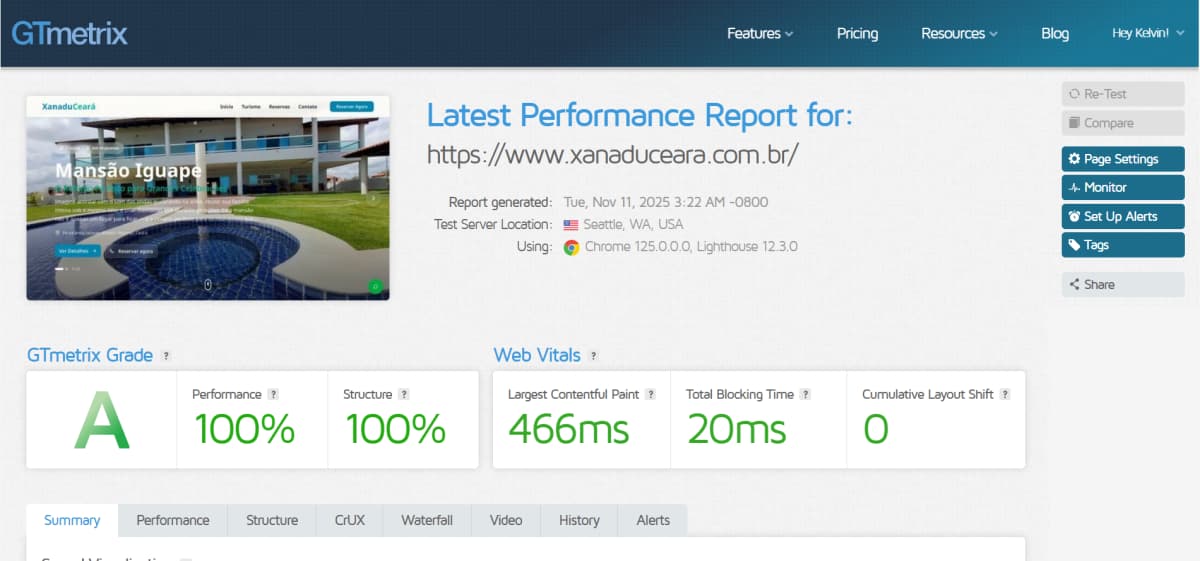Viewport: 1200px width, 561px height.
Task: Click the Performance 100% score
Action: coord(244,429)
